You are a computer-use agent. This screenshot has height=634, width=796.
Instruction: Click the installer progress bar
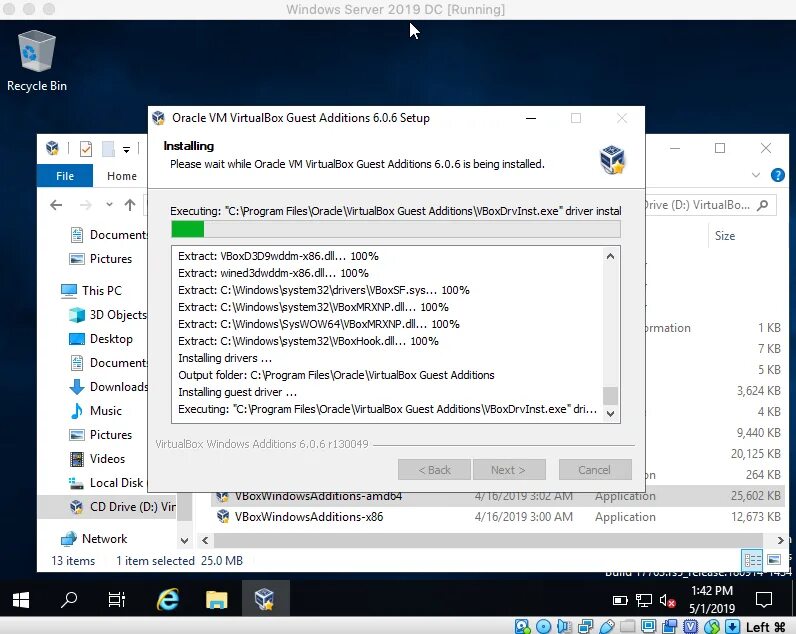[x=395, y=229]
